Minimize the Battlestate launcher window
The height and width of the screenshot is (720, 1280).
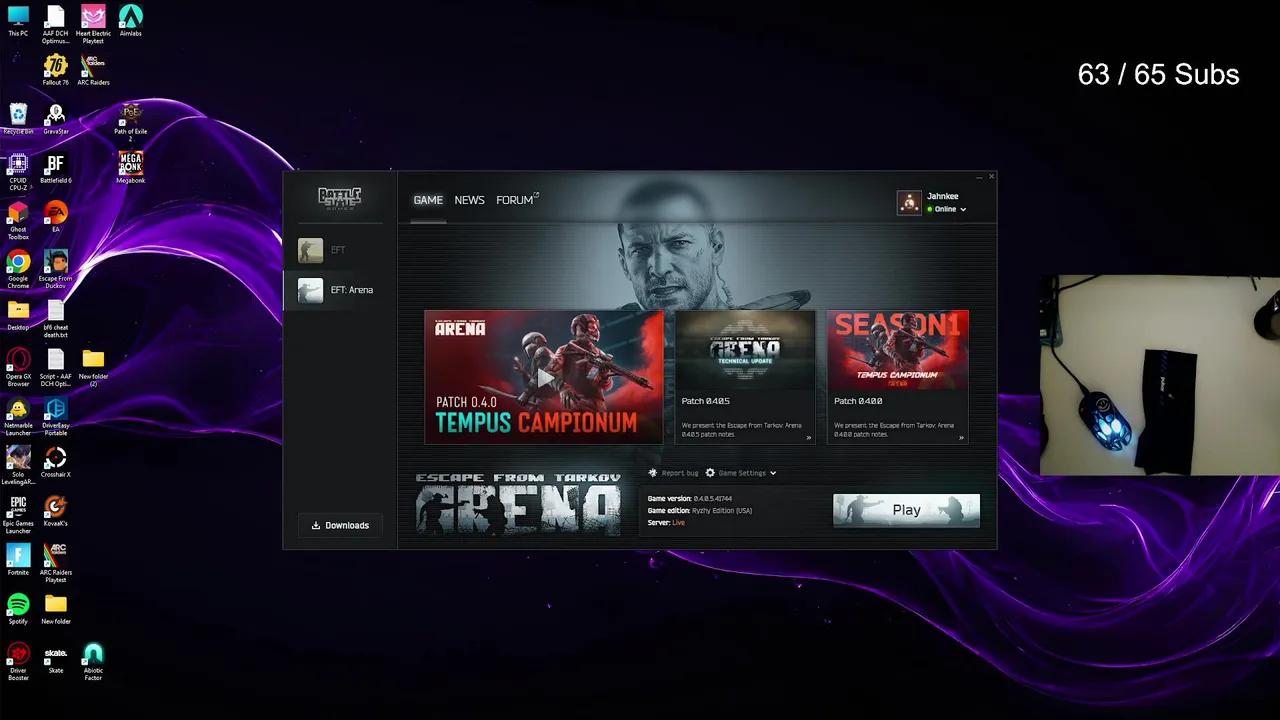point(979,177)
